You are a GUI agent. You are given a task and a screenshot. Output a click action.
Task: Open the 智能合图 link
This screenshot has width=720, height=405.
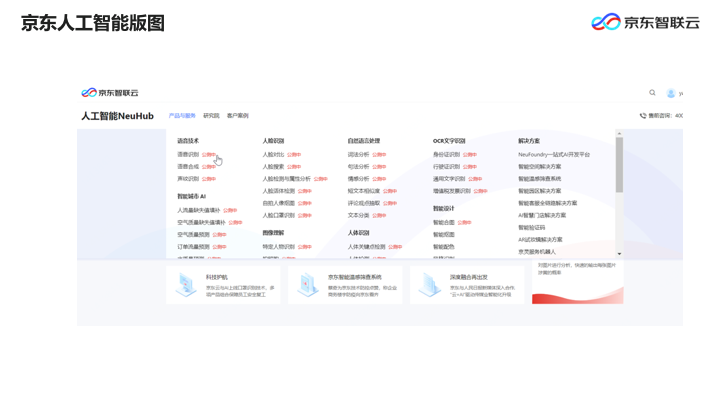(x=444, y=223)
